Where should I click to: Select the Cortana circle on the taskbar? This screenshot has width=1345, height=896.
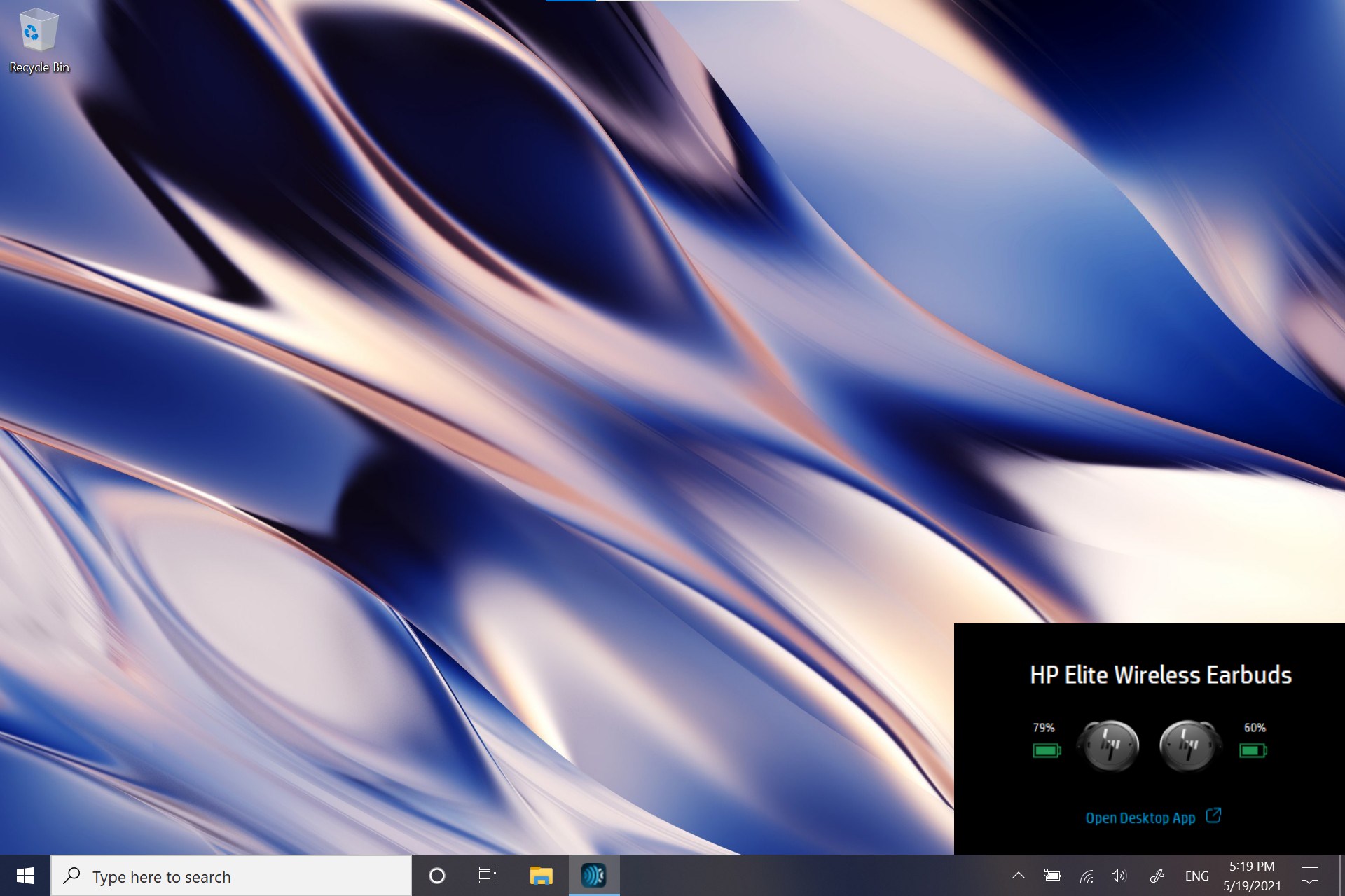click(437, 875)
